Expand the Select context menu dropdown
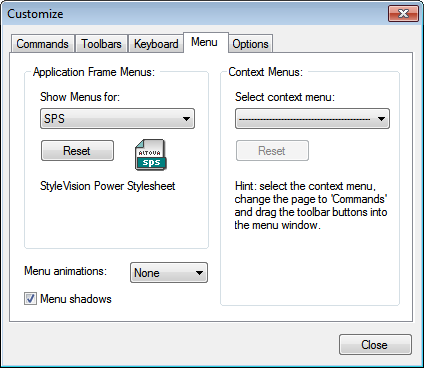 click(x=312, y=119)
